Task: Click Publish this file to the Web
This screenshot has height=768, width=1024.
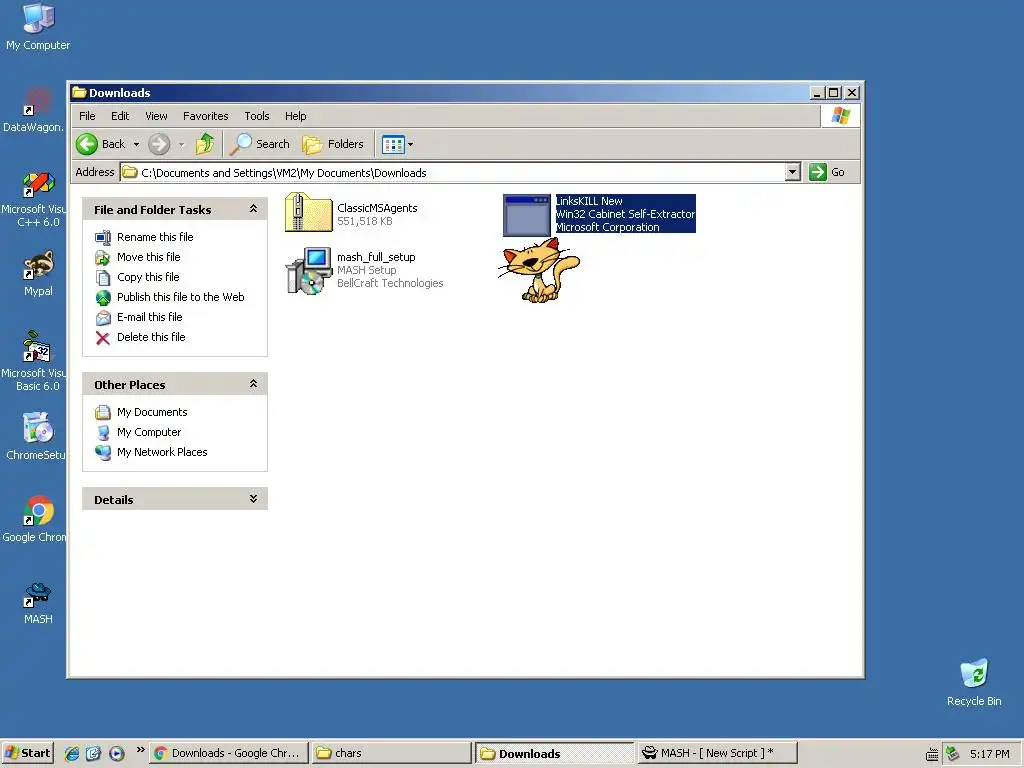Action: click(180, 297)
